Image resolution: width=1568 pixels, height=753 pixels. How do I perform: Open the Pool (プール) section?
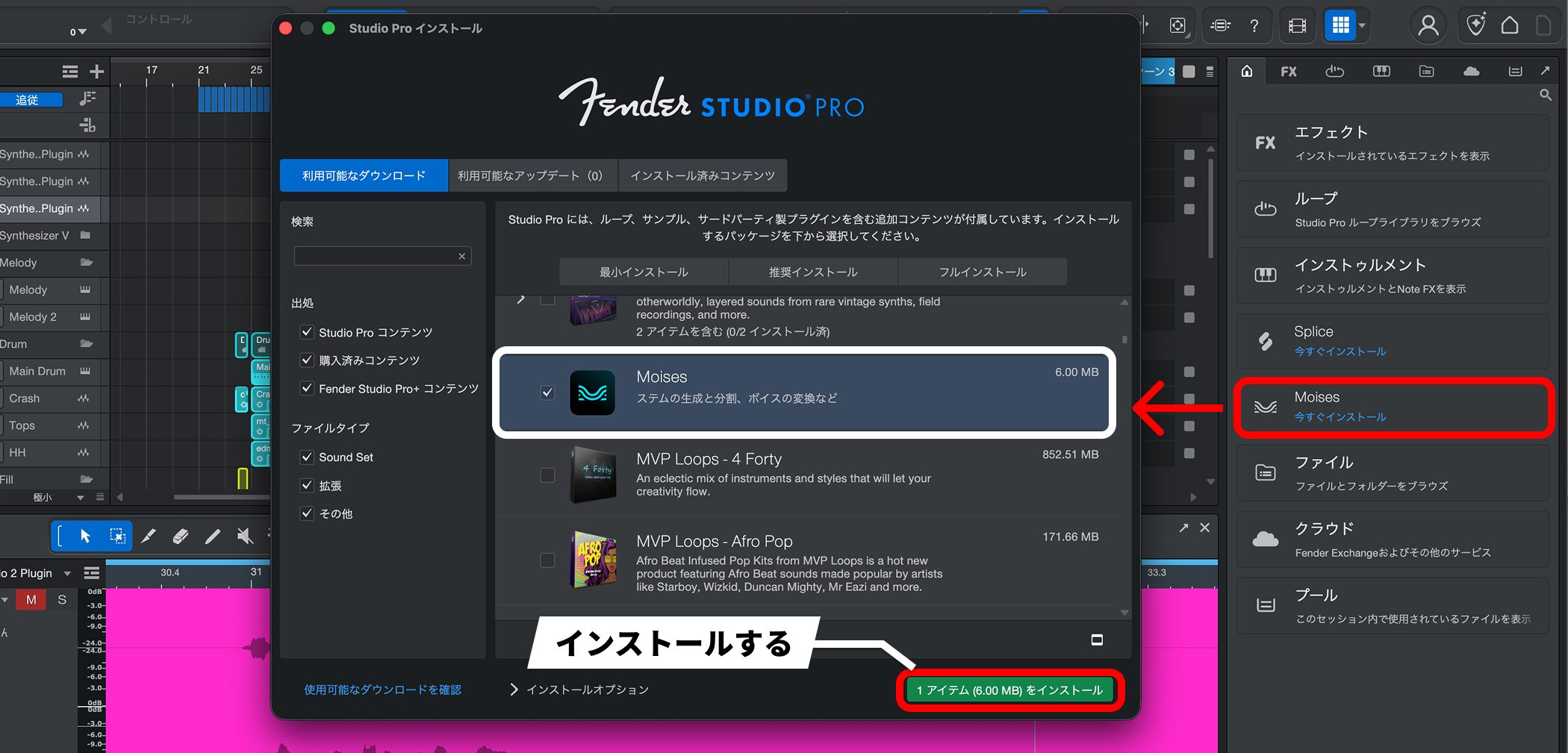[x=1393, y=606]
